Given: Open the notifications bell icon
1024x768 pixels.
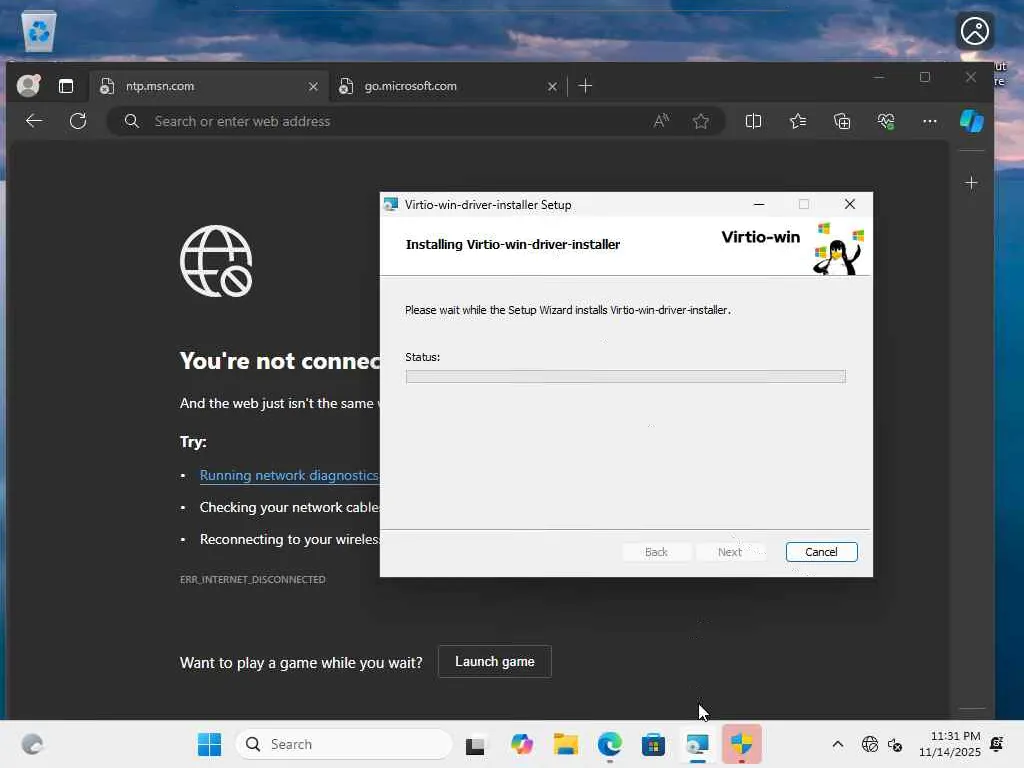Looking at the screenshot, I should [997, 744].
